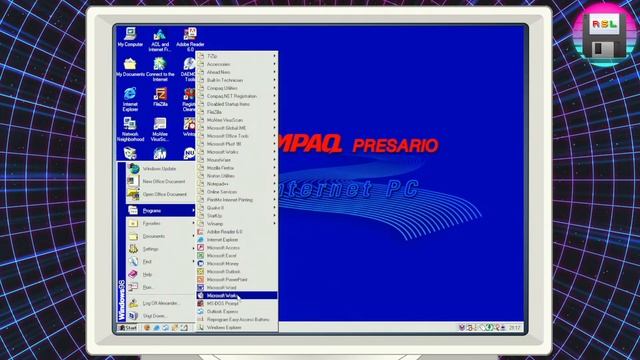Open Help from the Start menu
Image resolution: width=640 pixels, height=360 pixels.
(160, 274)
